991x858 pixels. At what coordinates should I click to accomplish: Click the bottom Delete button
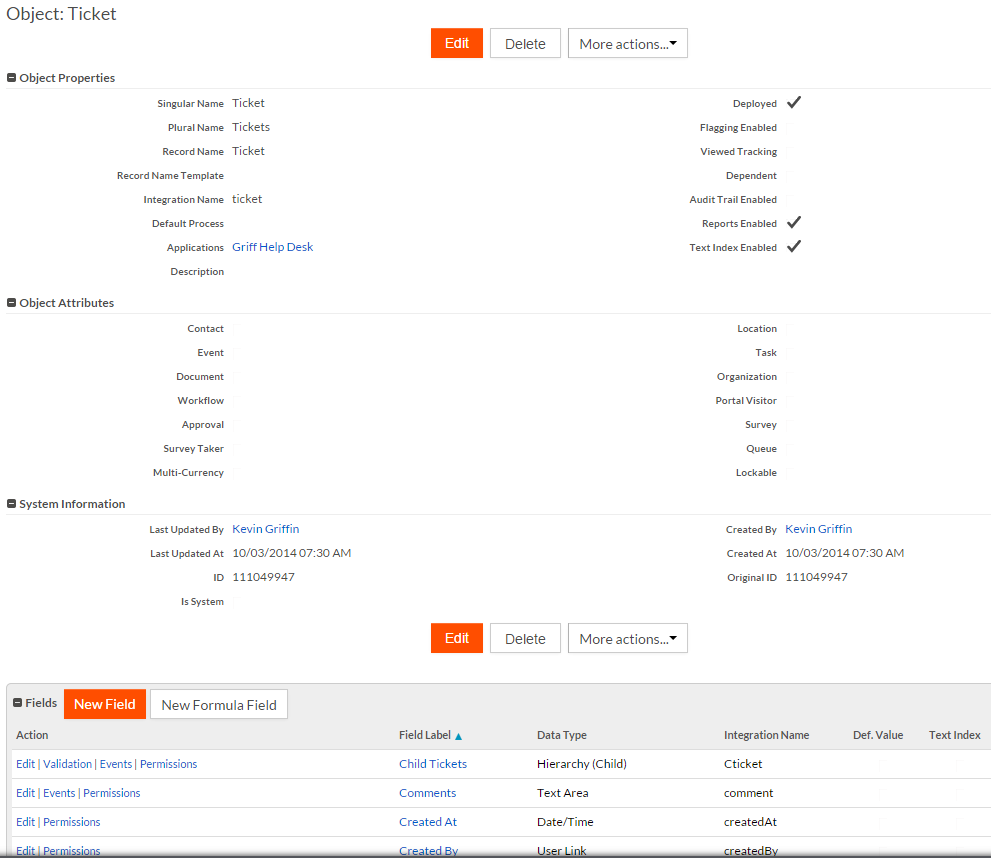click(x=525, y=638)
